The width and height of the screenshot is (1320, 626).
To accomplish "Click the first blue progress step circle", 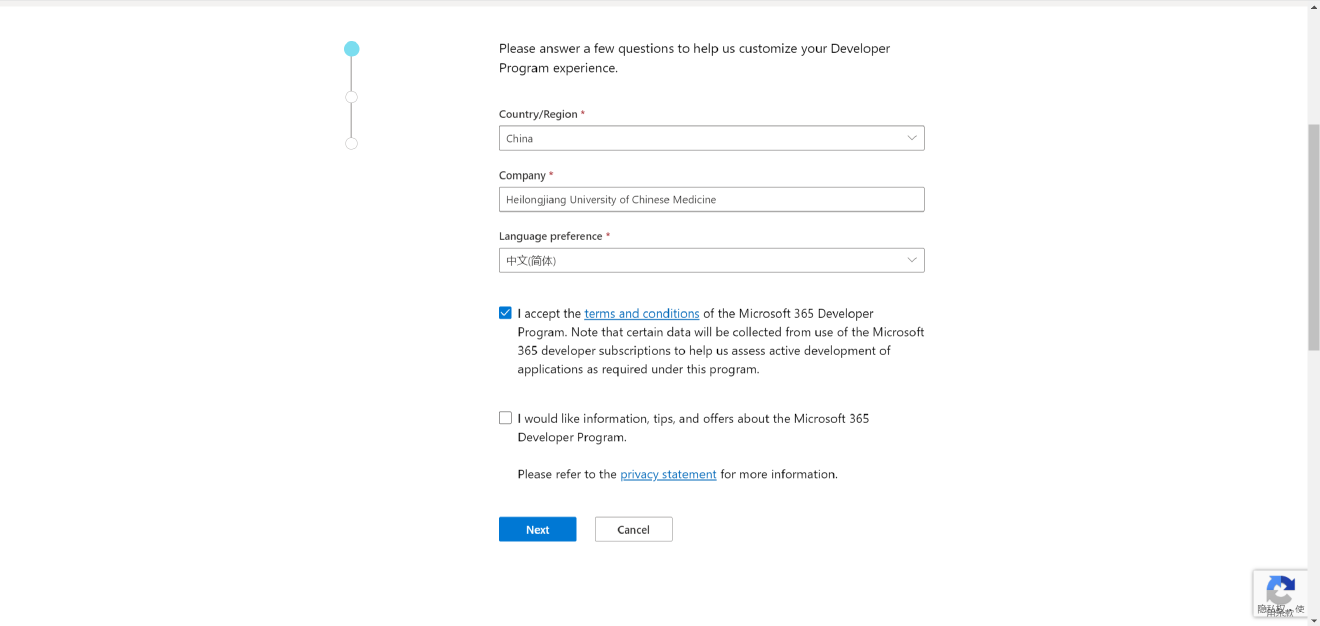I will coord(351,47).
